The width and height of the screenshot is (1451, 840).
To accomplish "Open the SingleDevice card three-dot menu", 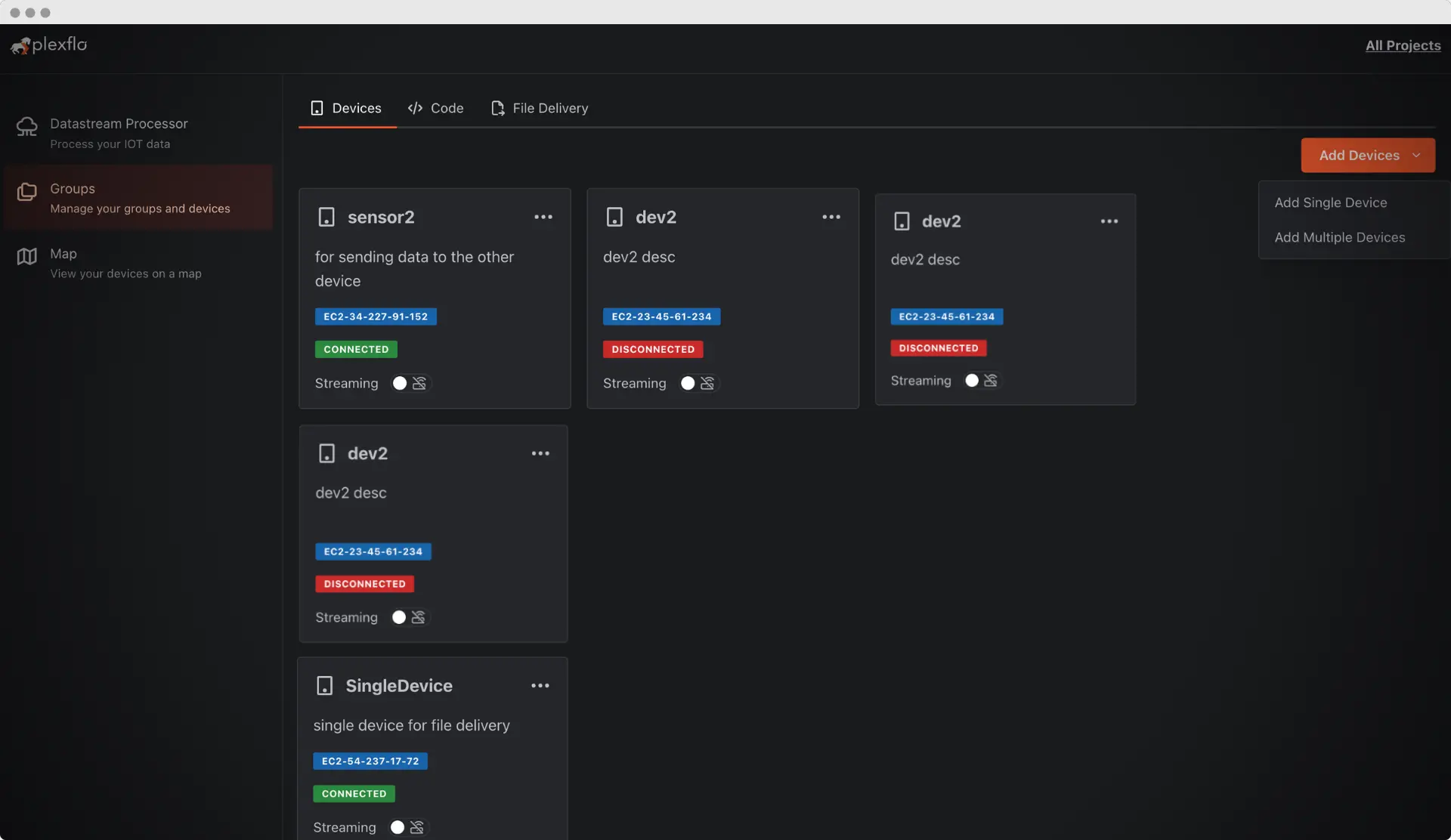I will 540,686.
